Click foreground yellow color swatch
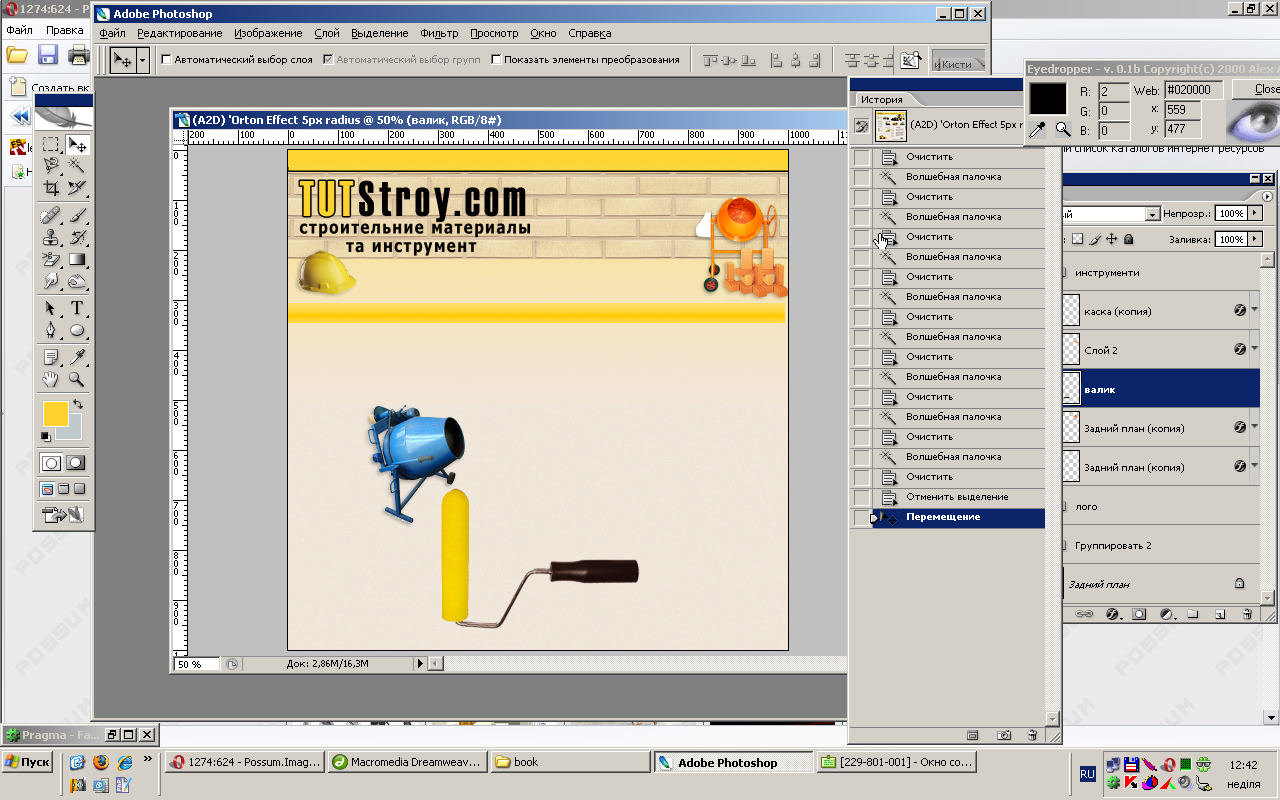Viewport: 1280px width, 800px height. (x=54, y=413)
